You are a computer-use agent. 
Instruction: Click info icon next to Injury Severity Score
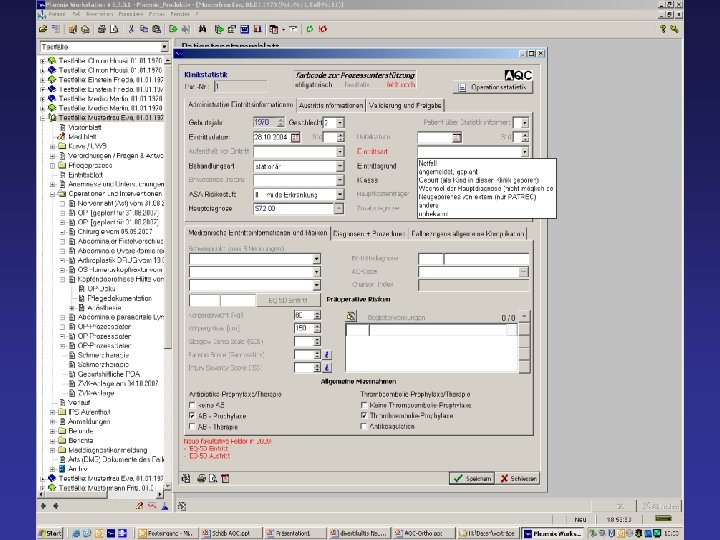tap(325, 368)
